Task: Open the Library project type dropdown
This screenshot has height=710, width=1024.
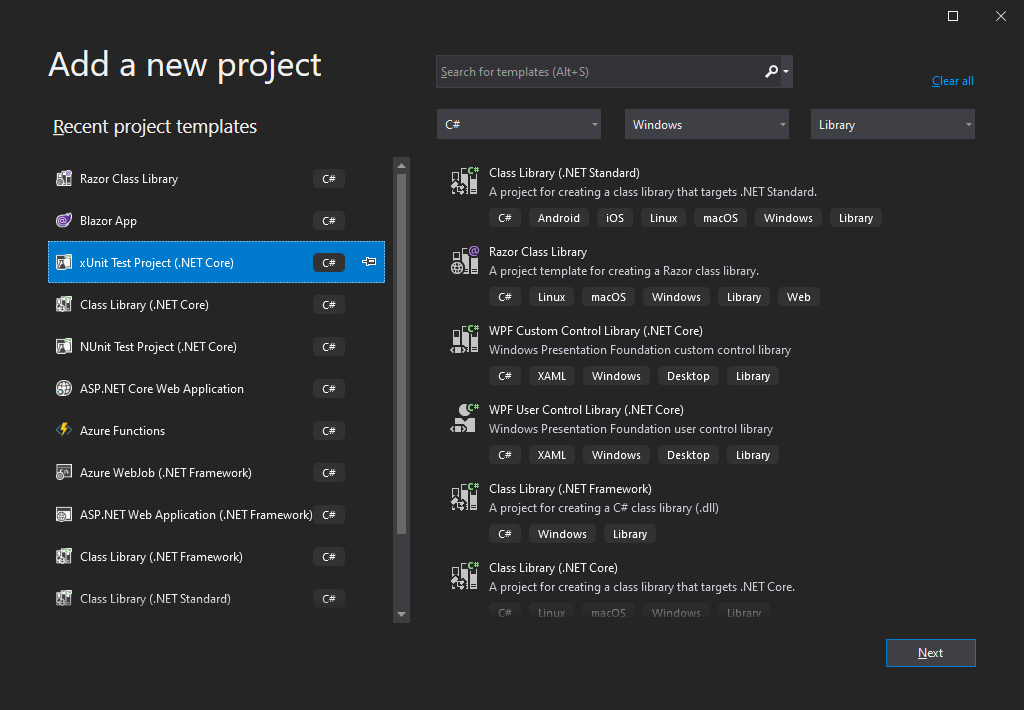Action: point(892,125)
